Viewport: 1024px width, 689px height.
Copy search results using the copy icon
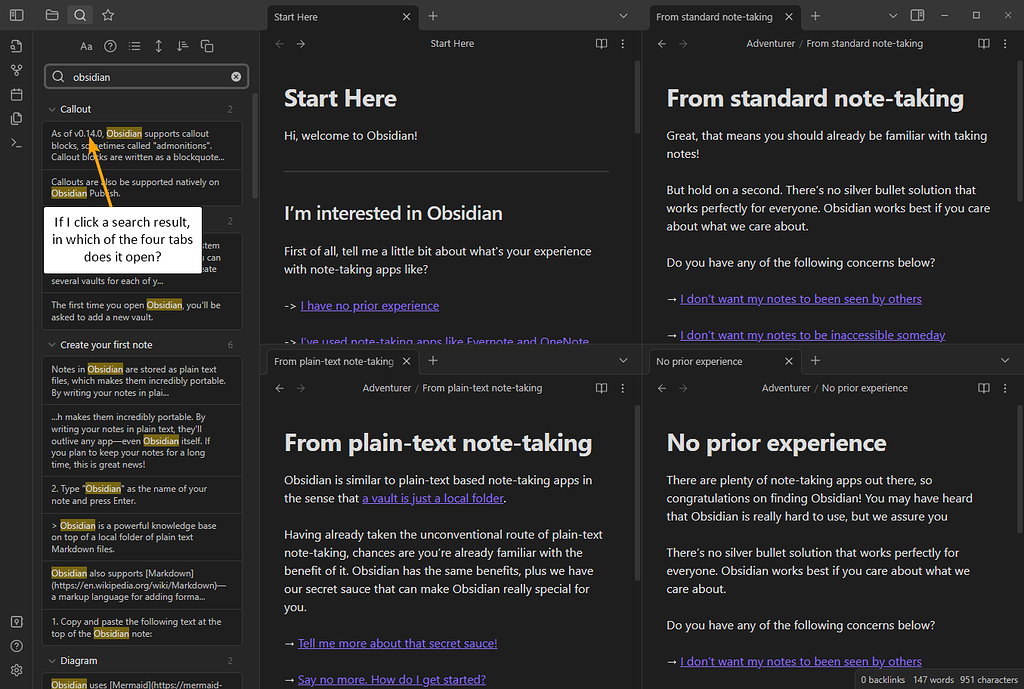(x=207, y=46)
